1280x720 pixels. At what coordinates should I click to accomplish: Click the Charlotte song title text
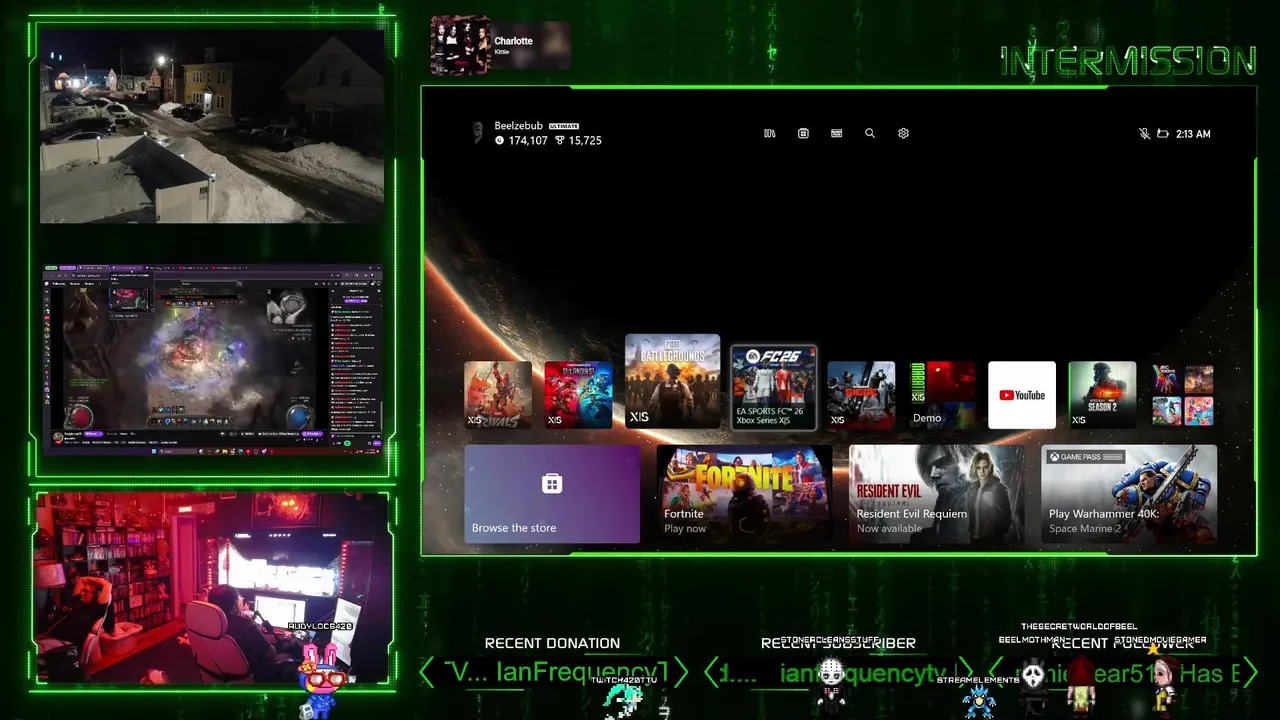pyautogui.click(x=513, y=41)
